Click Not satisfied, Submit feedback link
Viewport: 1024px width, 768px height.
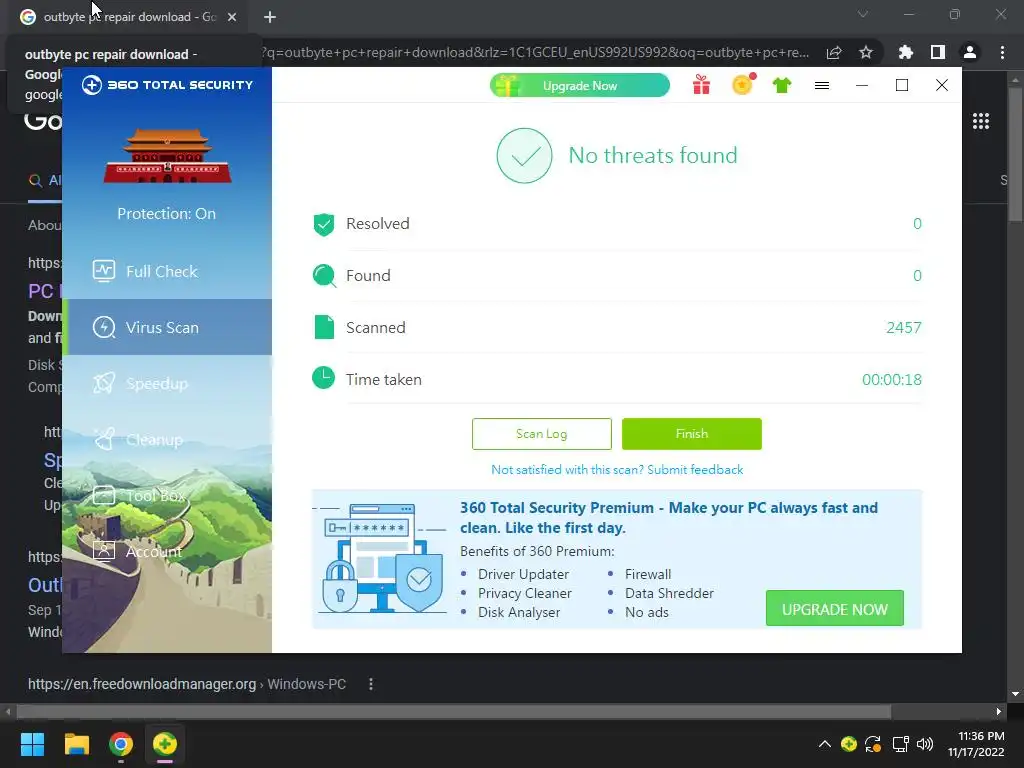pos(617,470)
